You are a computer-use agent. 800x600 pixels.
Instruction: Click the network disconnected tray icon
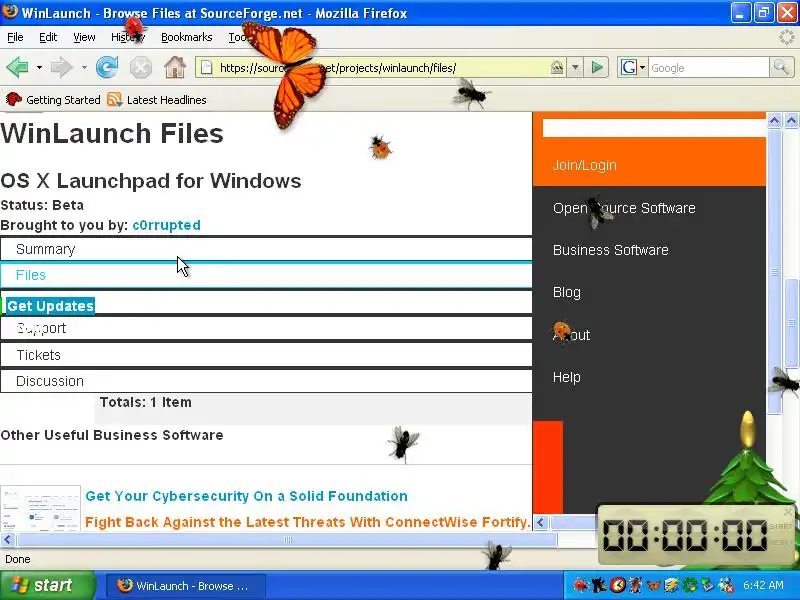[x=725, y=585]
